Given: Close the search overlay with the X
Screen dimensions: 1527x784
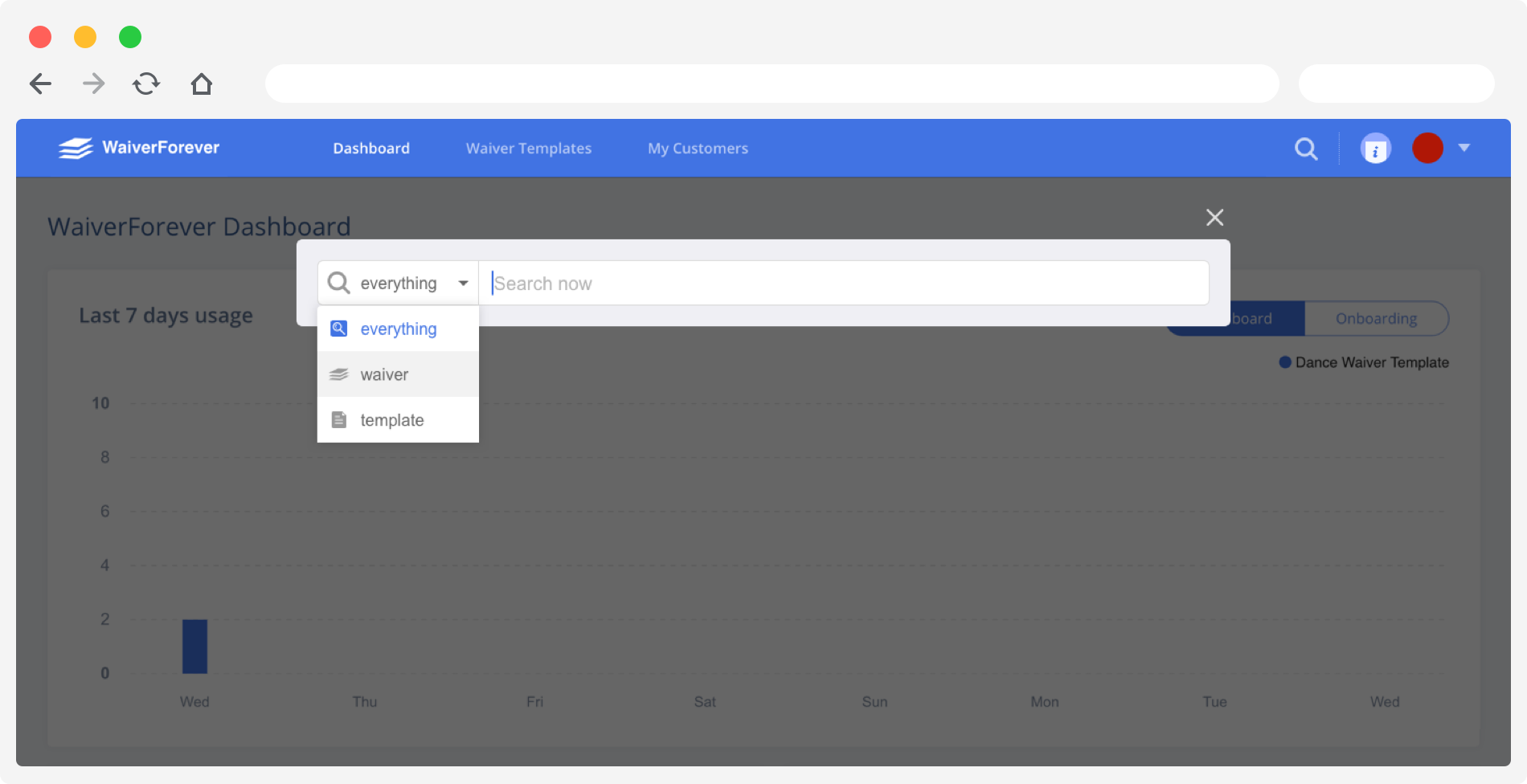Looking at the screenshot, I should point(1214,217).
